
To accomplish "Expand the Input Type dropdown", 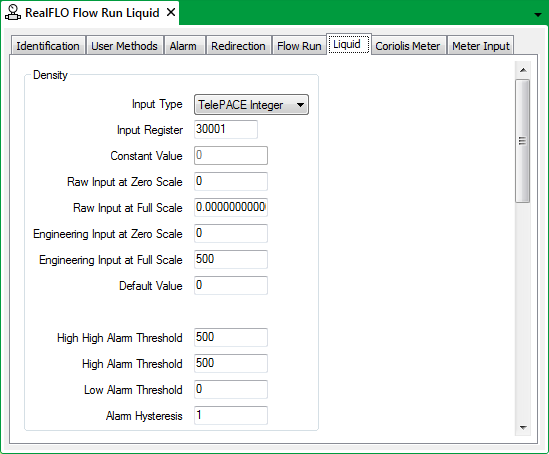I will click(251, 105).
